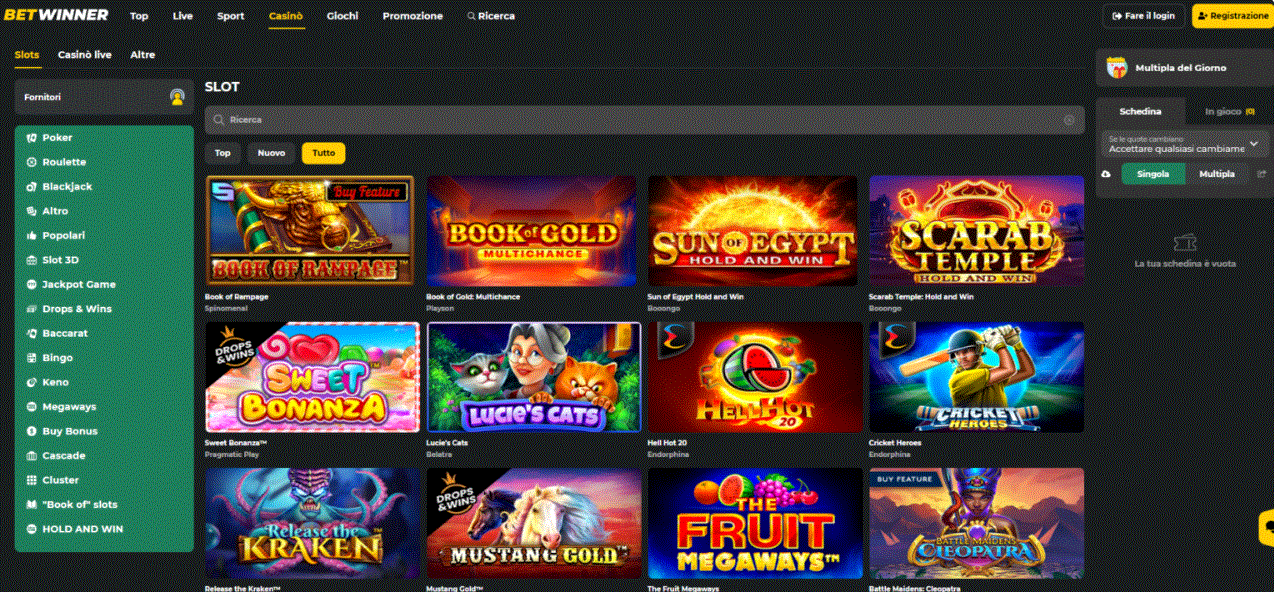Click the "Book of" slots book icon

[32, 505]
